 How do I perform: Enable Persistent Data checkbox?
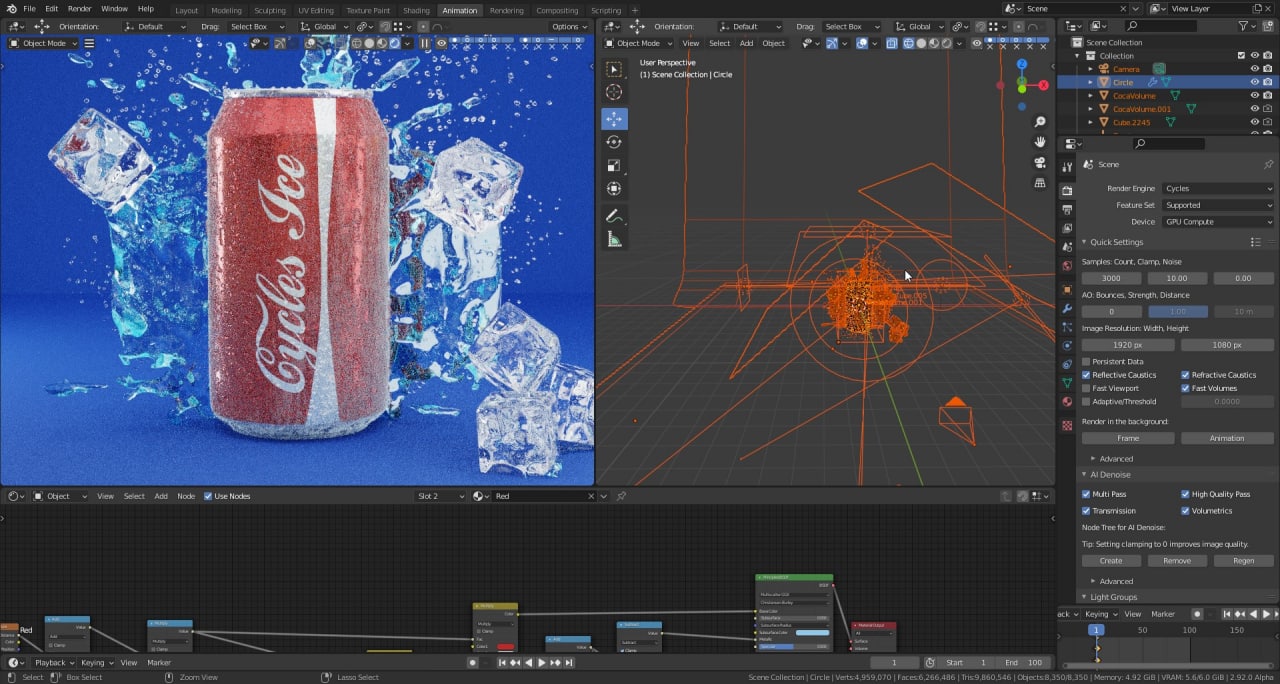coord(1087,362)
